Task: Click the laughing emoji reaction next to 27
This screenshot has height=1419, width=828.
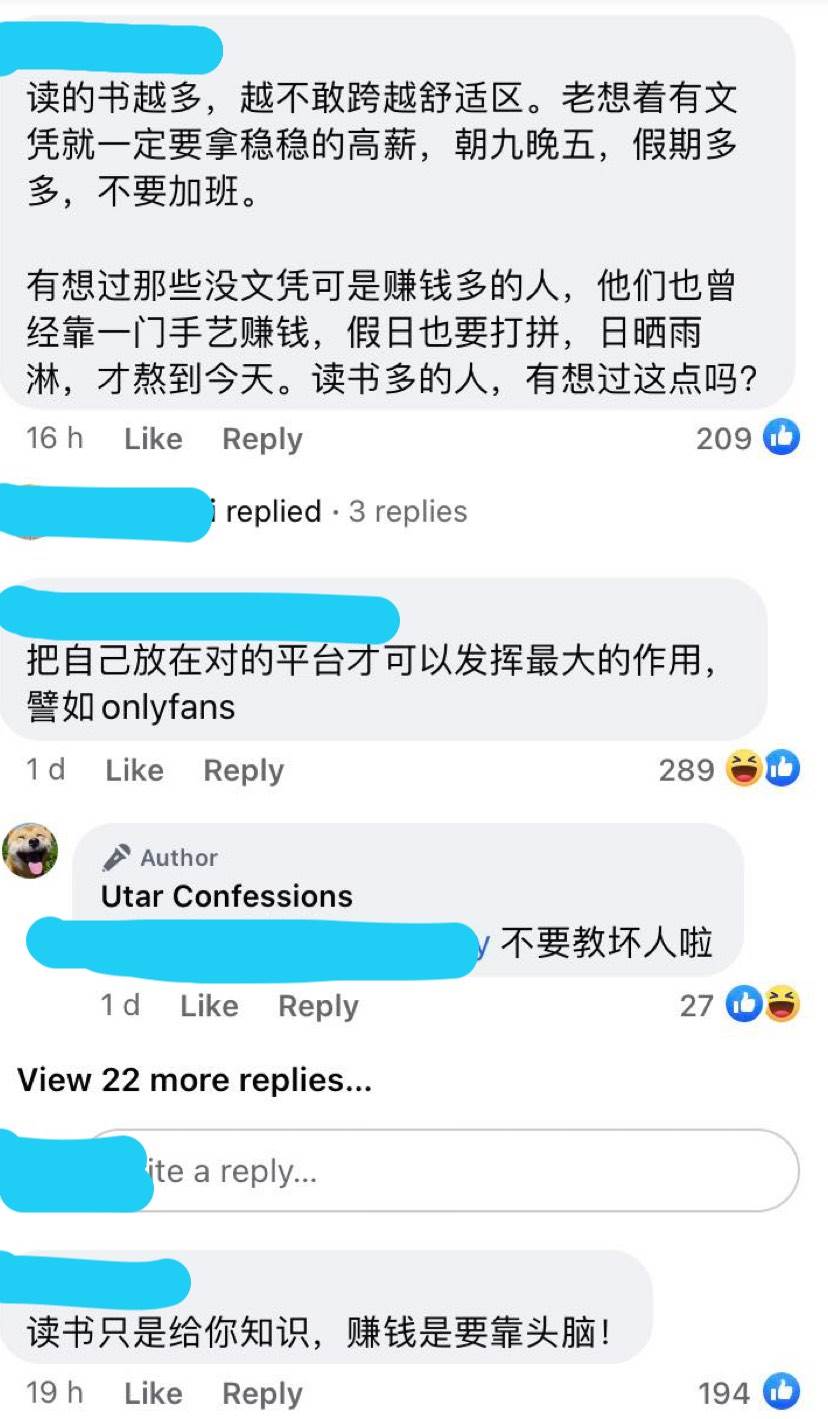Action: (x=783, y=1004)
